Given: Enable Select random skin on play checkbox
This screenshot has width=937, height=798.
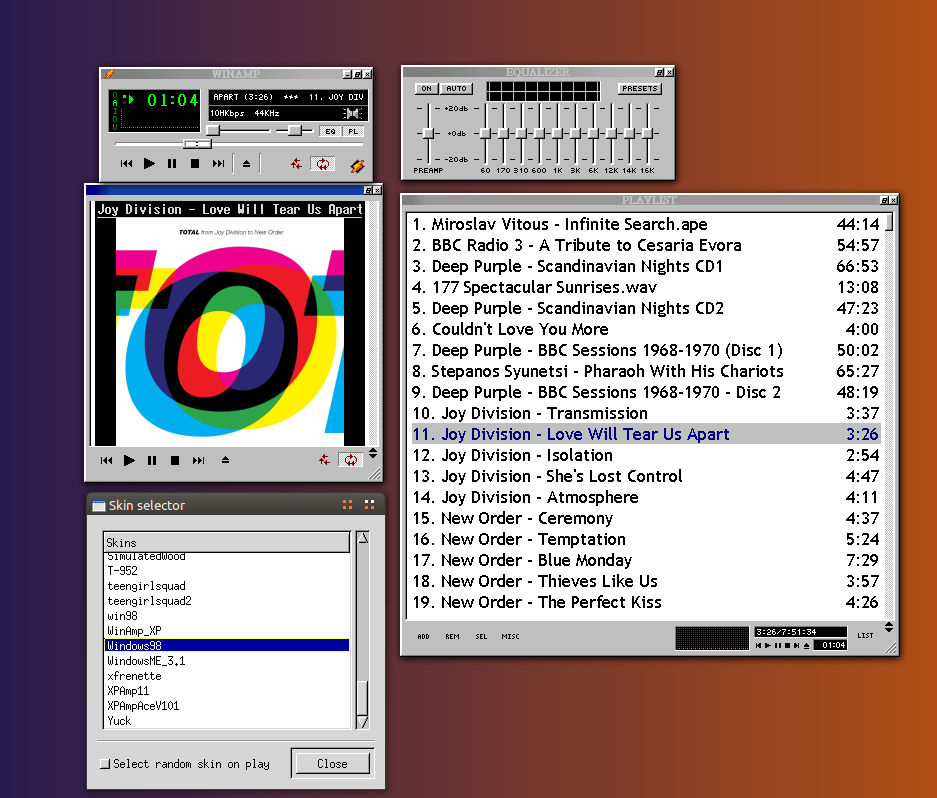Looking at the screenshot, I should (x=105, y=764).
